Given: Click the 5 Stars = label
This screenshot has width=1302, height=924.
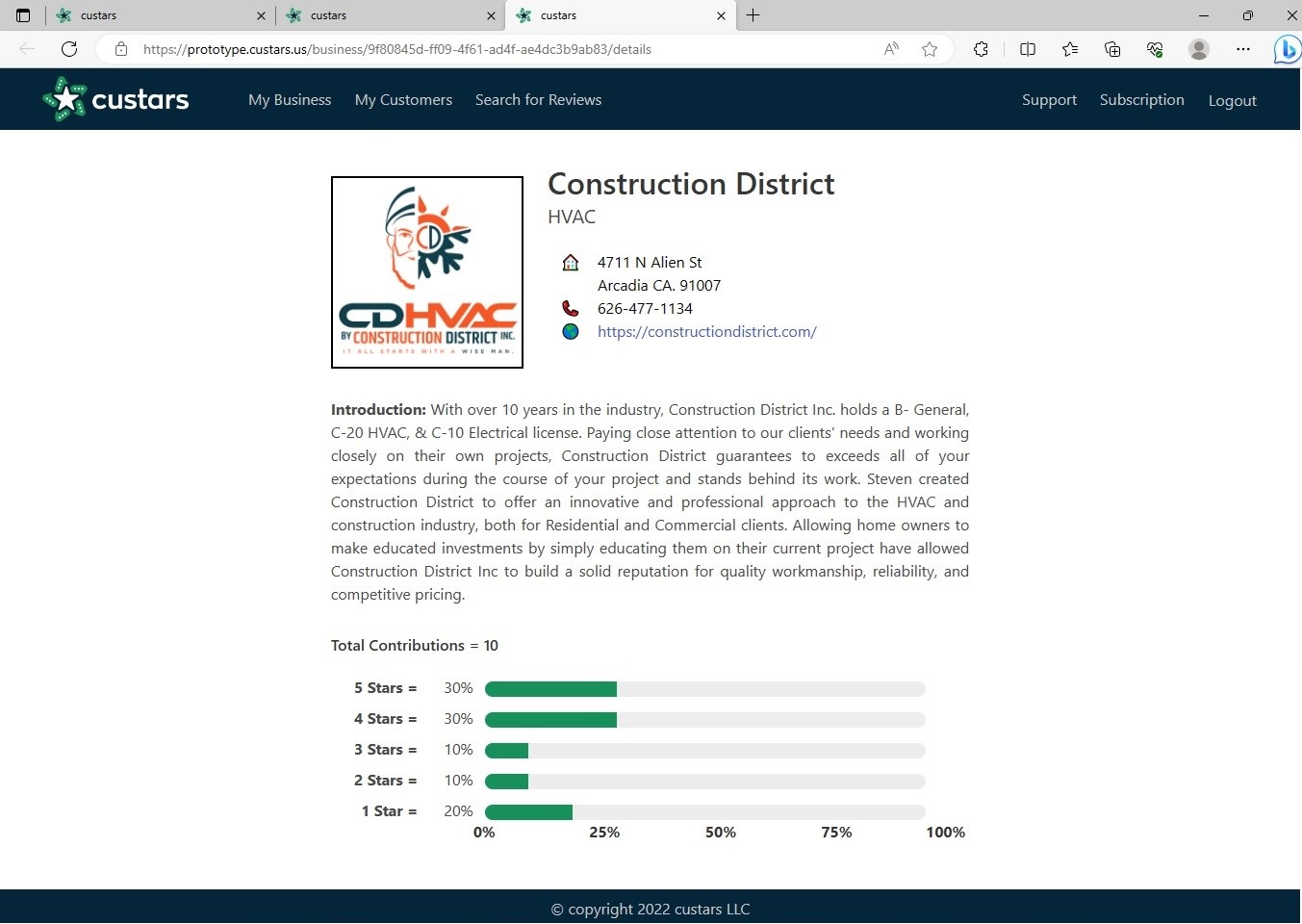Looking at the screenshot, I should [x=385, y=688].
